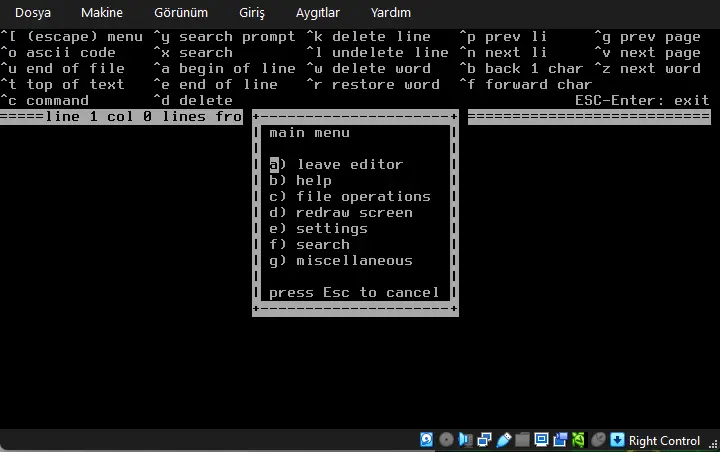Click the shared folders status icon
Image resolution: width=720 pixels, height=452 pixels.
(x=522, y=440)
